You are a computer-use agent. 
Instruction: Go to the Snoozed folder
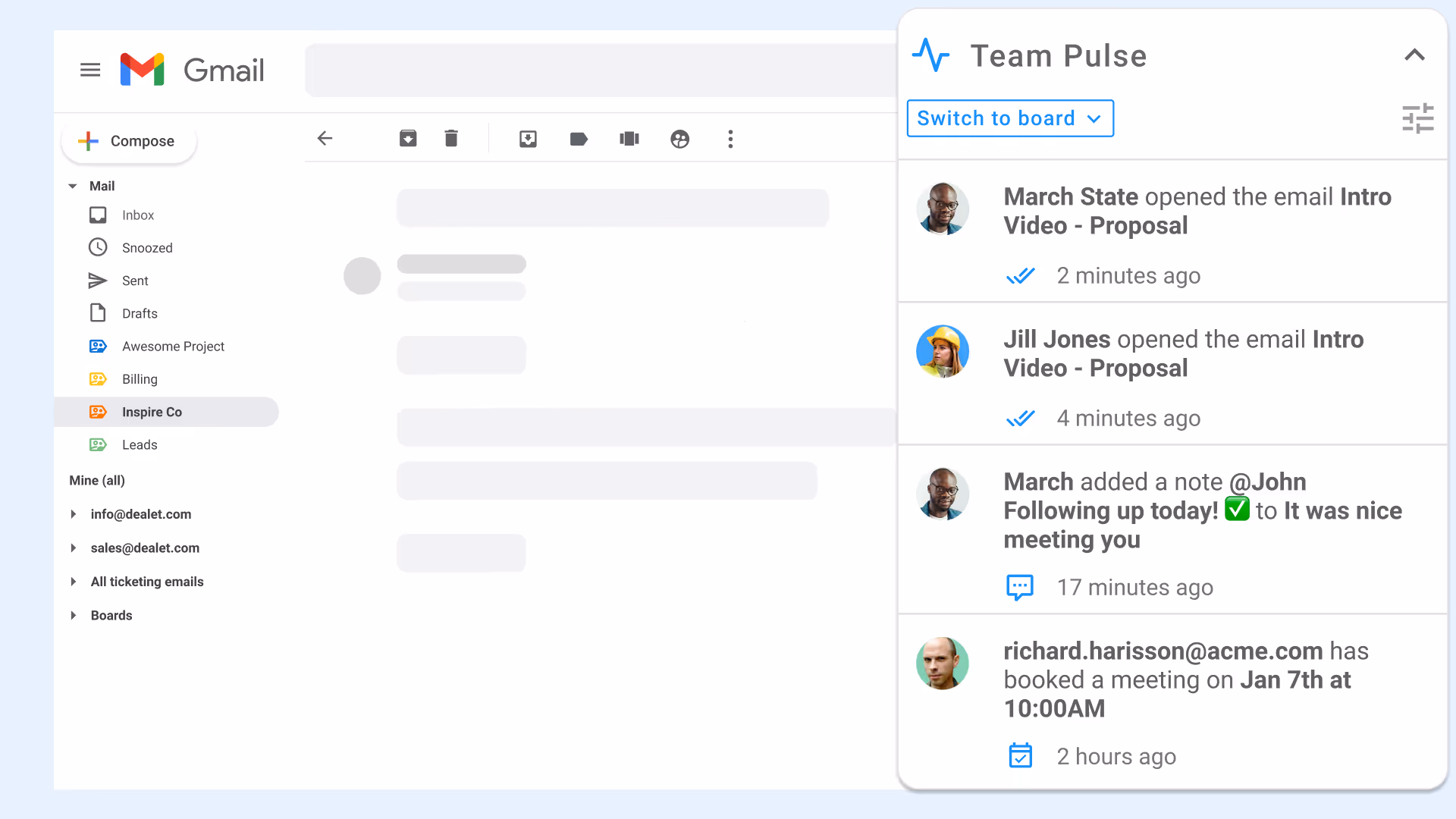click(147, 248)
